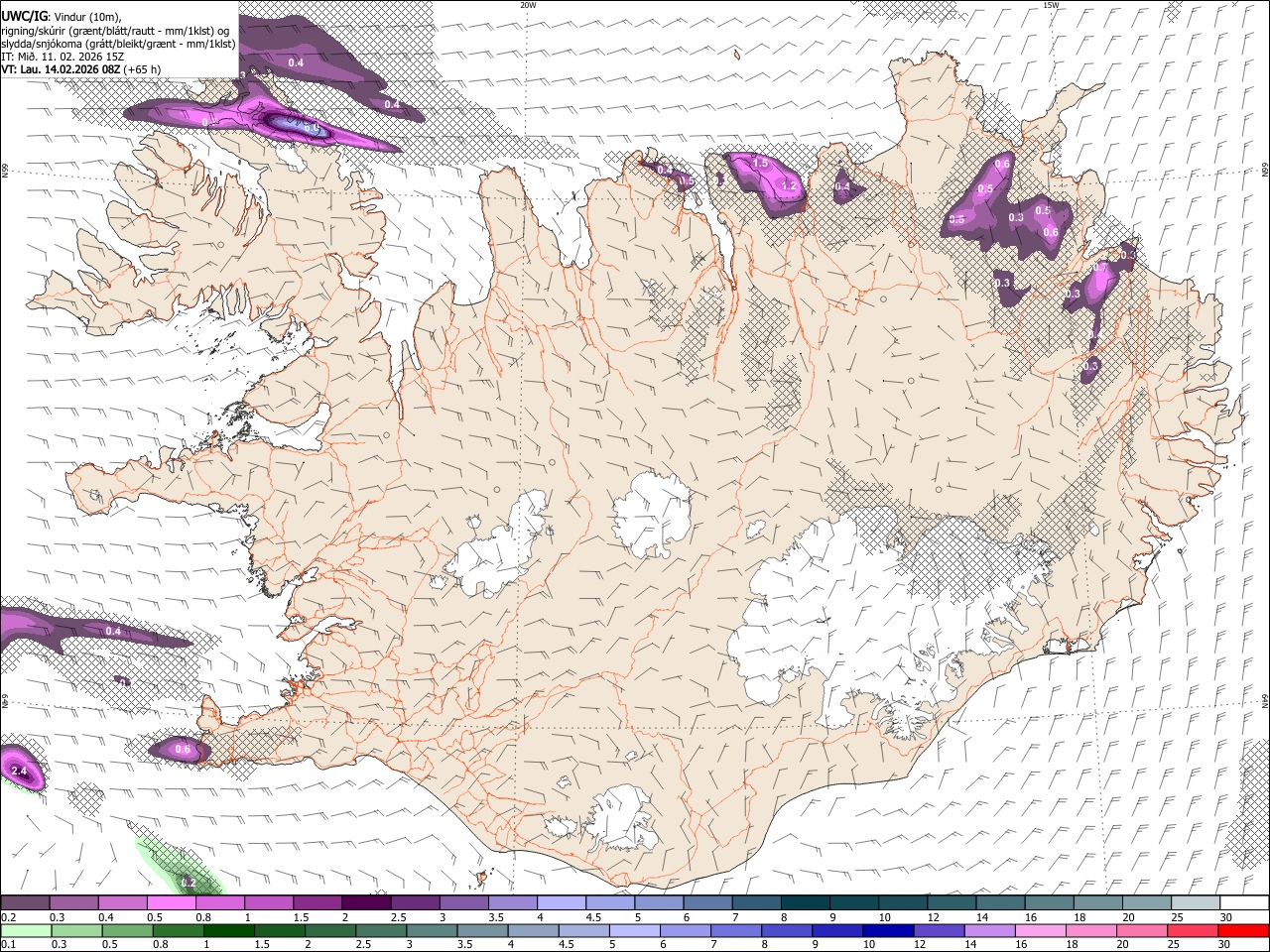Image resolution: width=1270 pixels, height=952 pixels.
Task: Click the '1.2' precipitation value on north coast
Action: point(790,184)
